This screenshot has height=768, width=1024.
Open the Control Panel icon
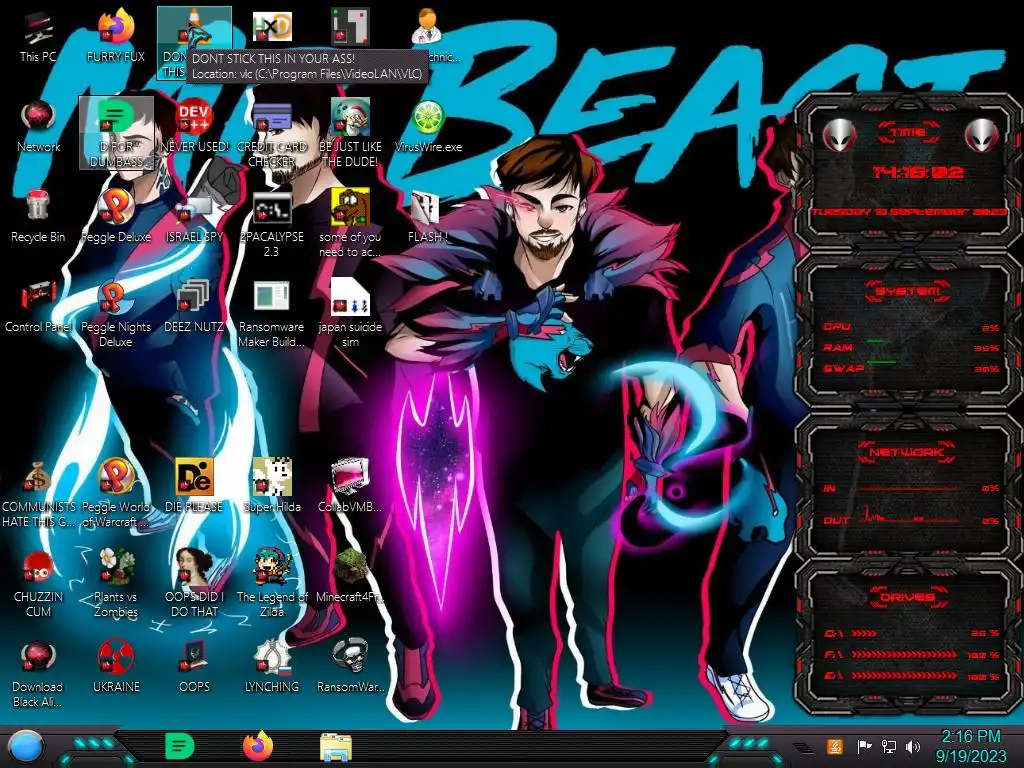click(38, 307)
